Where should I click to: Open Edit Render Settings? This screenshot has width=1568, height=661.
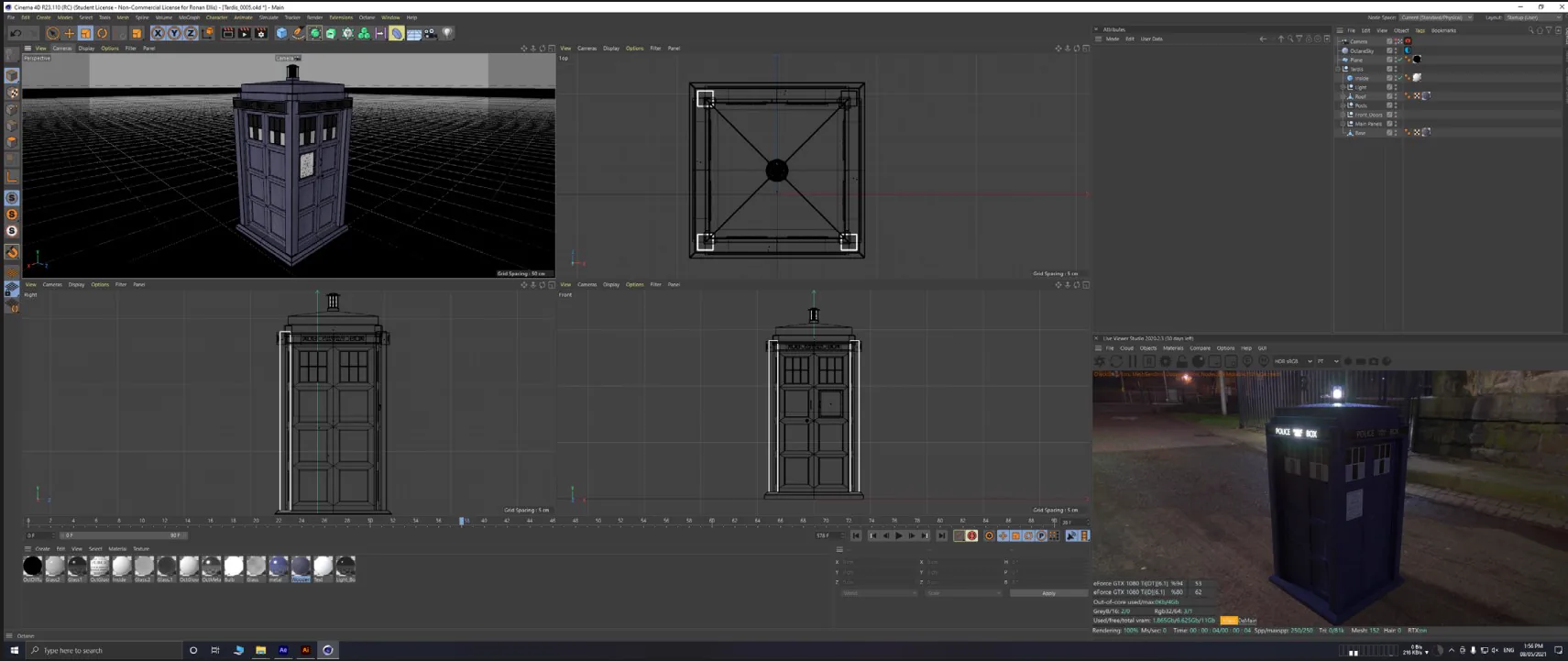coord(261,33)
